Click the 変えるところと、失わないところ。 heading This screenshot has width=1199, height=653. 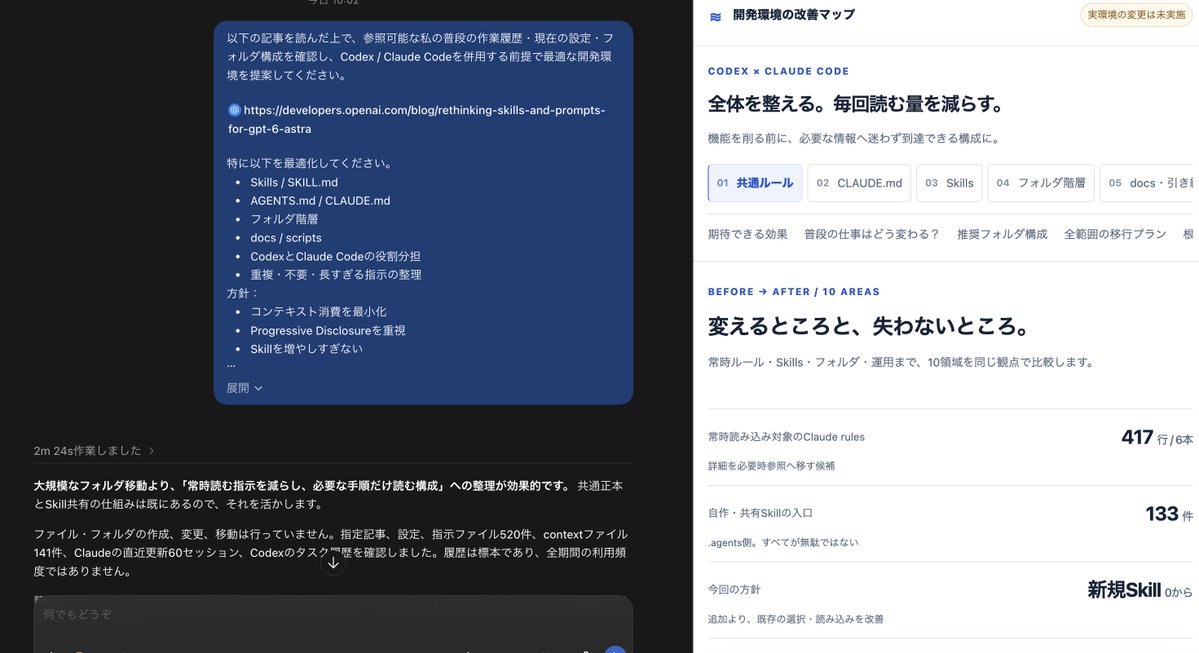click(x=869, y=326)
